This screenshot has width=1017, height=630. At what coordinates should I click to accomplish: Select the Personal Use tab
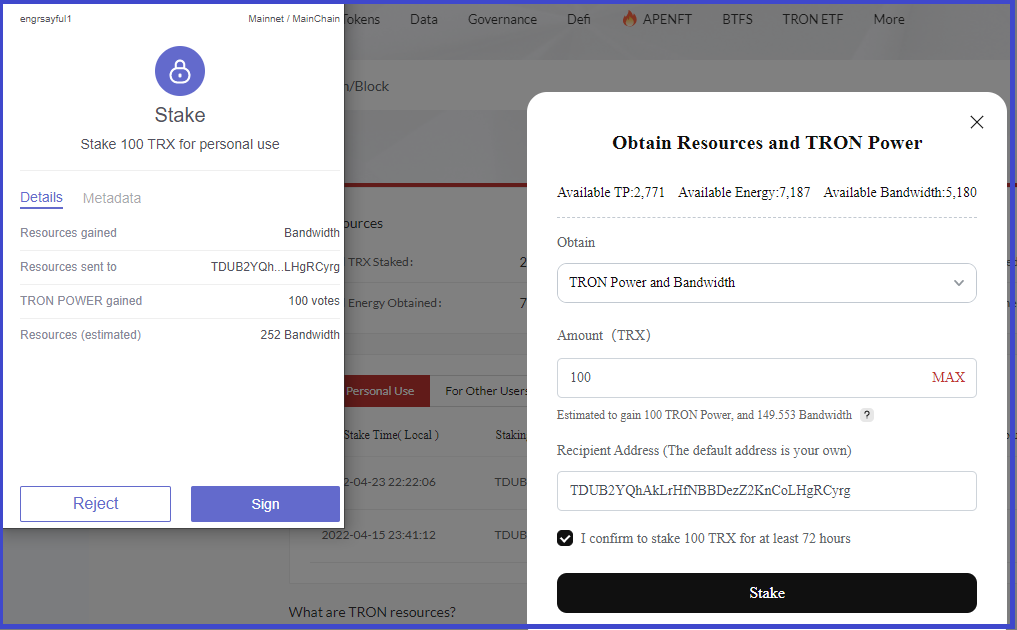pos(387,391)
